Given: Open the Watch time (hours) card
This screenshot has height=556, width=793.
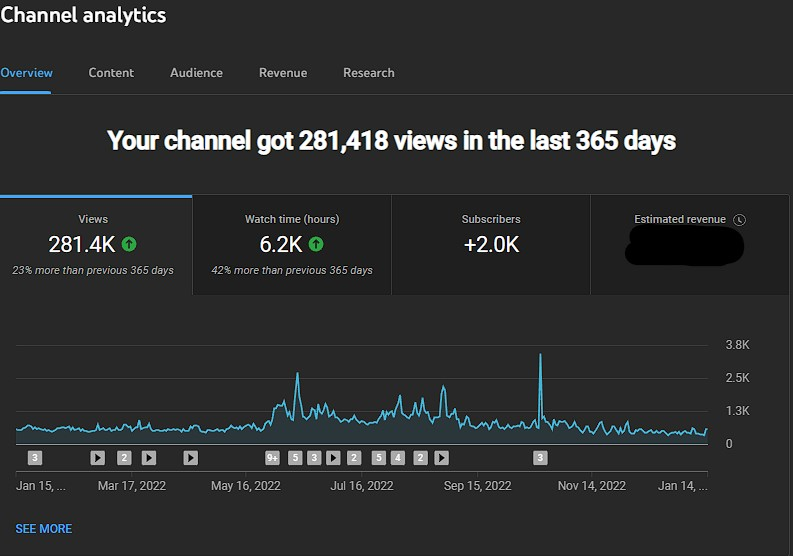Looking at the screenshot, I should (292, 245).
